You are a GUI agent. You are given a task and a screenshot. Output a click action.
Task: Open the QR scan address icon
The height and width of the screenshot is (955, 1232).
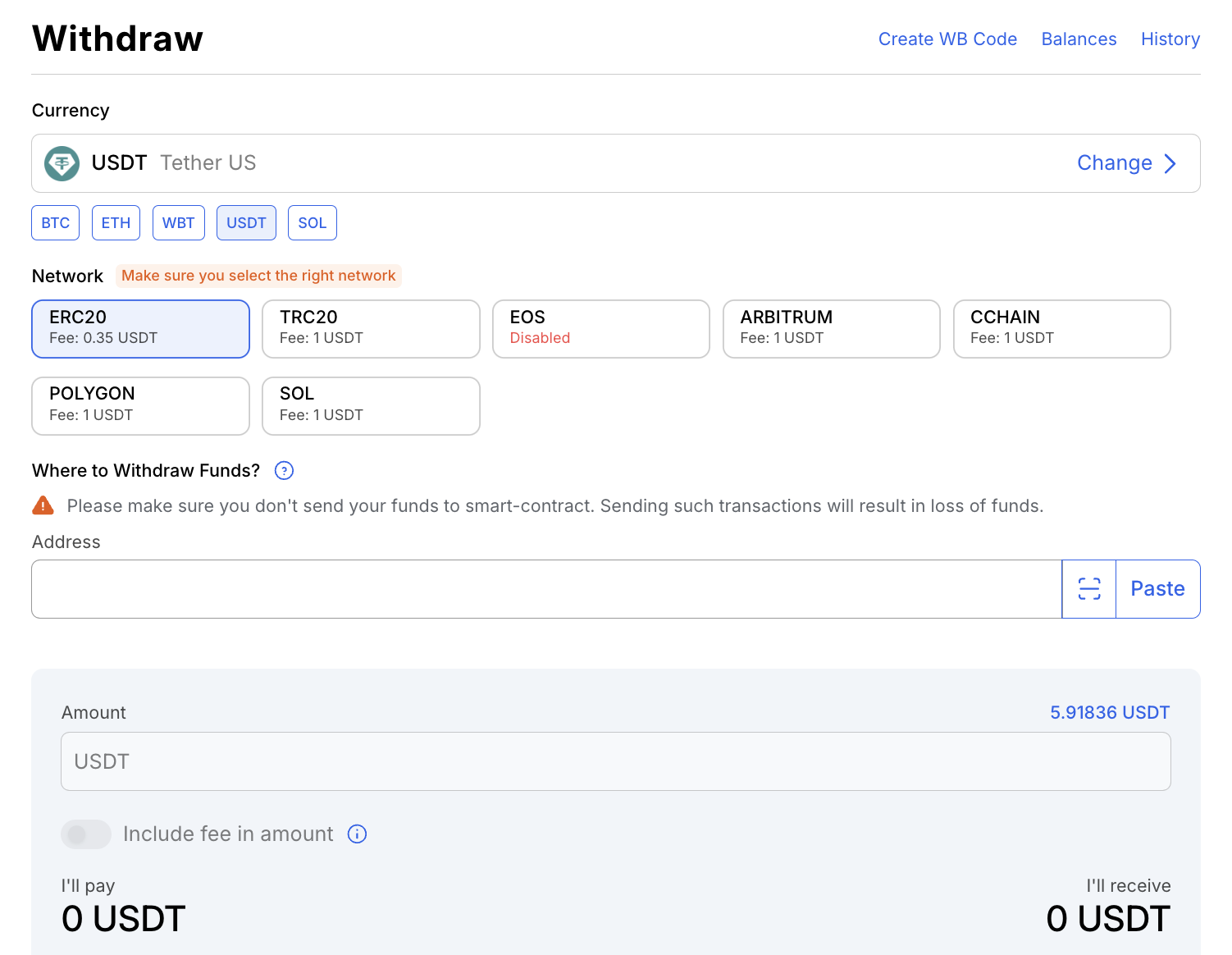[1088, 589]
